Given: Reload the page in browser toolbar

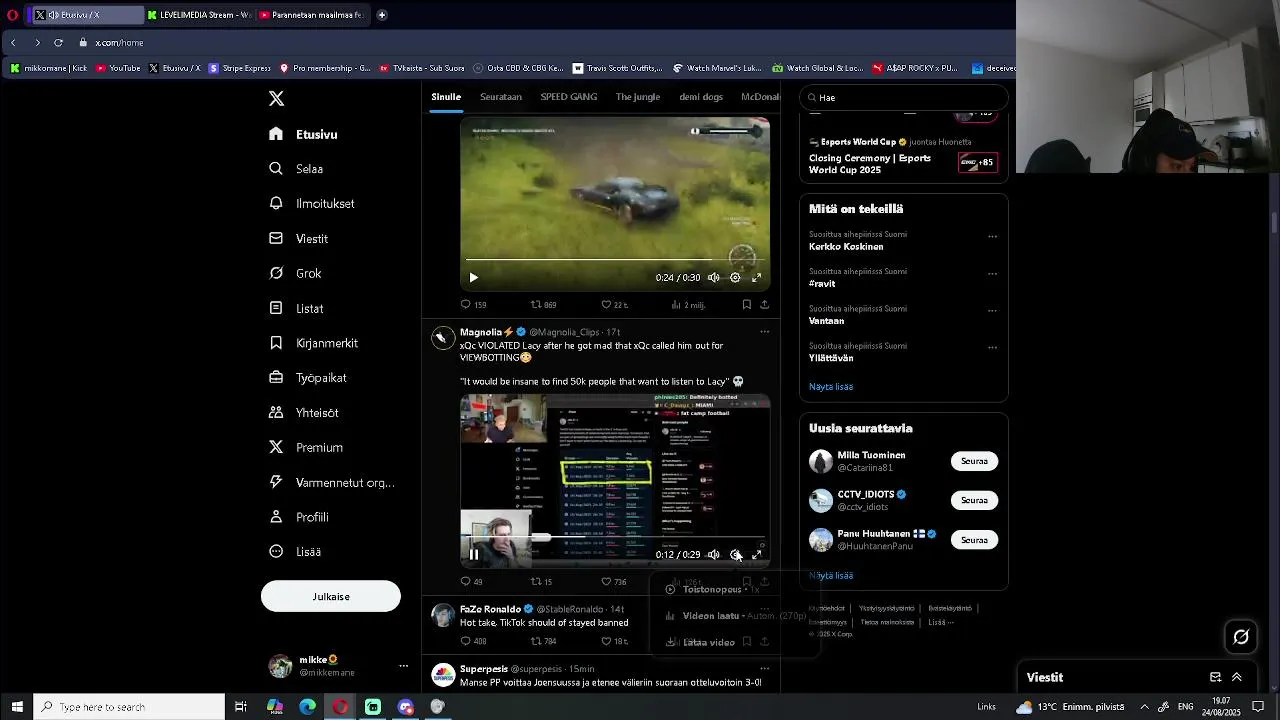Looking at the screenshot, I should (x=58, y=43).
